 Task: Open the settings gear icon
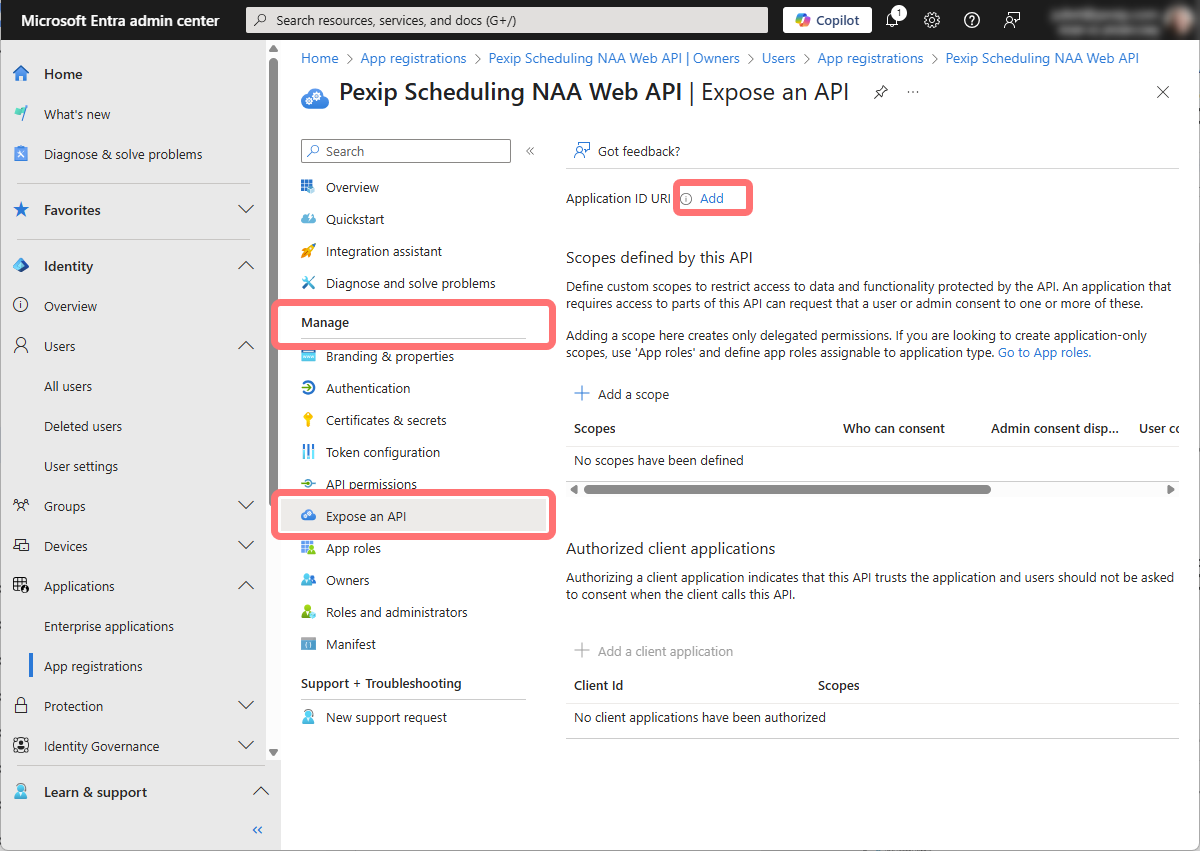tap(932, 20)
